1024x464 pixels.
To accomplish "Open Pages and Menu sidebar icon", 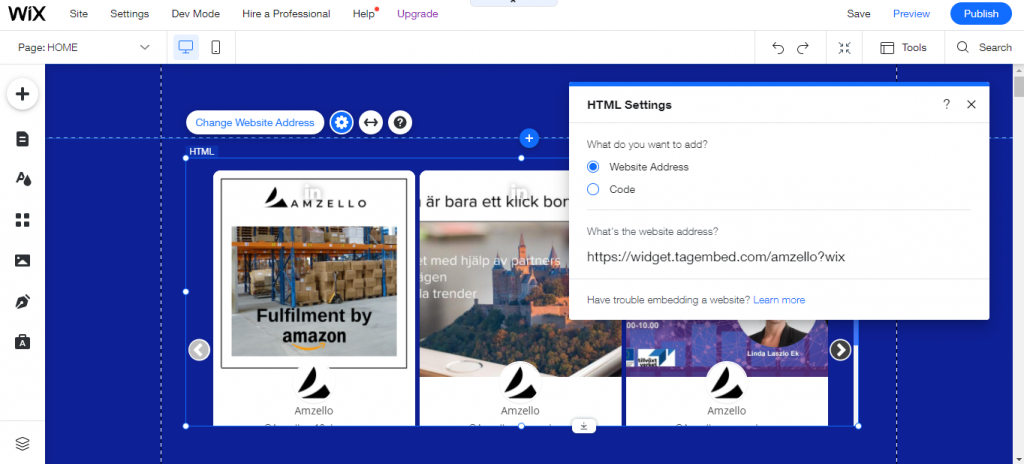I will tap(23, 139).
